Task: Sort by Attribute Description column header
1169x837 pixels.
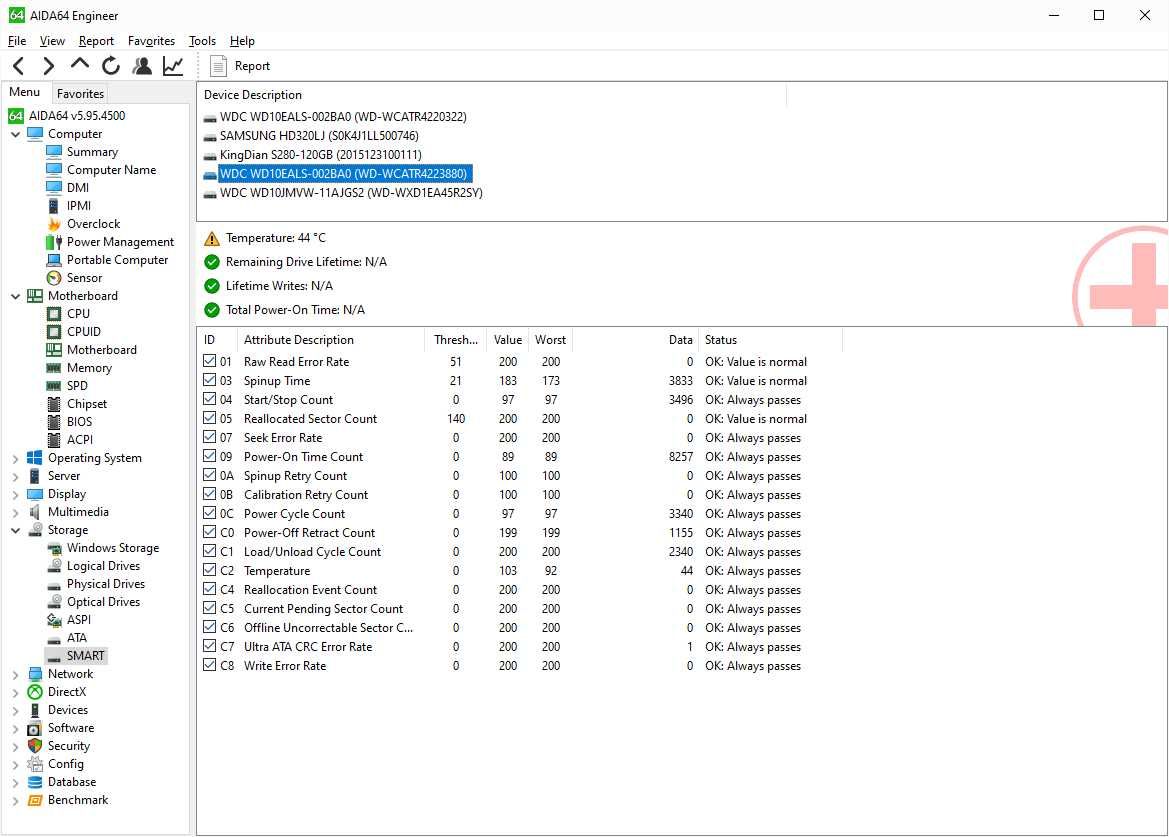Action: [x=330, y=340]
